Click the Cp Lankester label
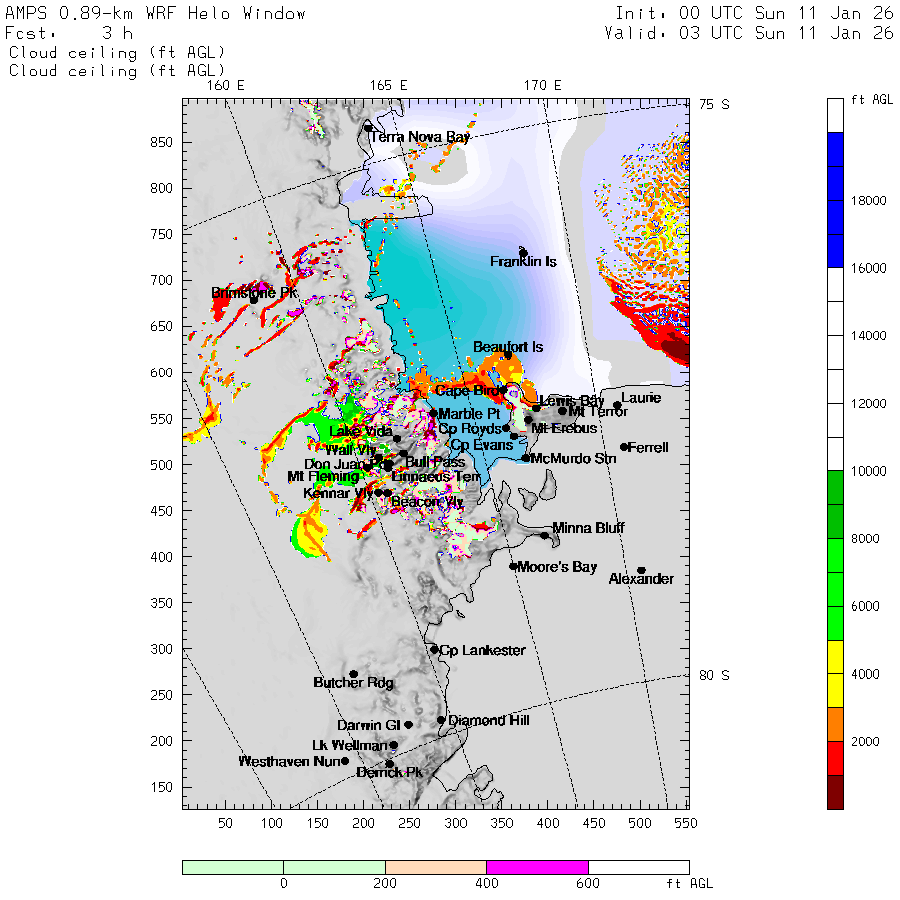Viewport: 900px width, 900px height. [482, 650]
